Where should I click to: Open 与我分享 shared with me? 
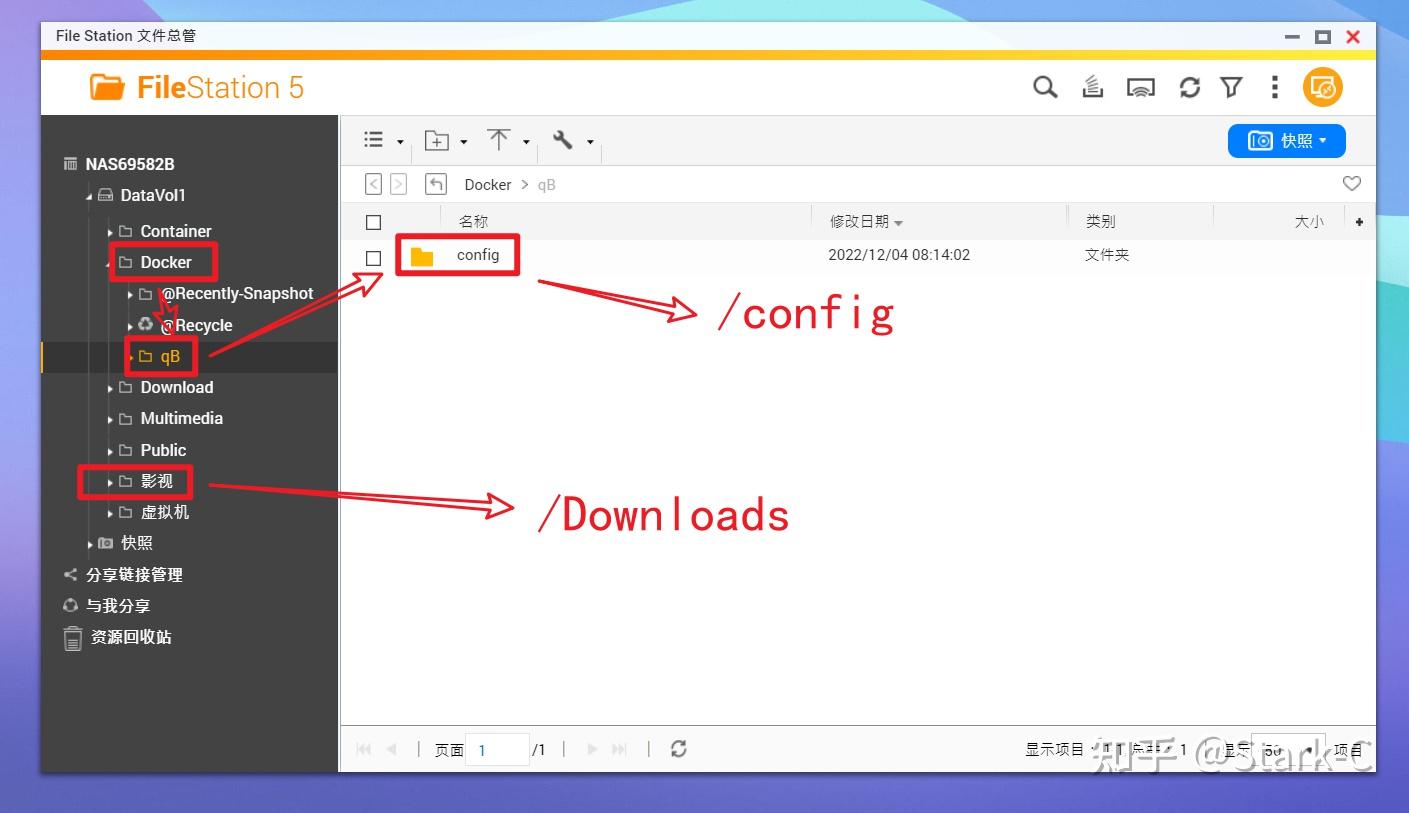(118, 606)
